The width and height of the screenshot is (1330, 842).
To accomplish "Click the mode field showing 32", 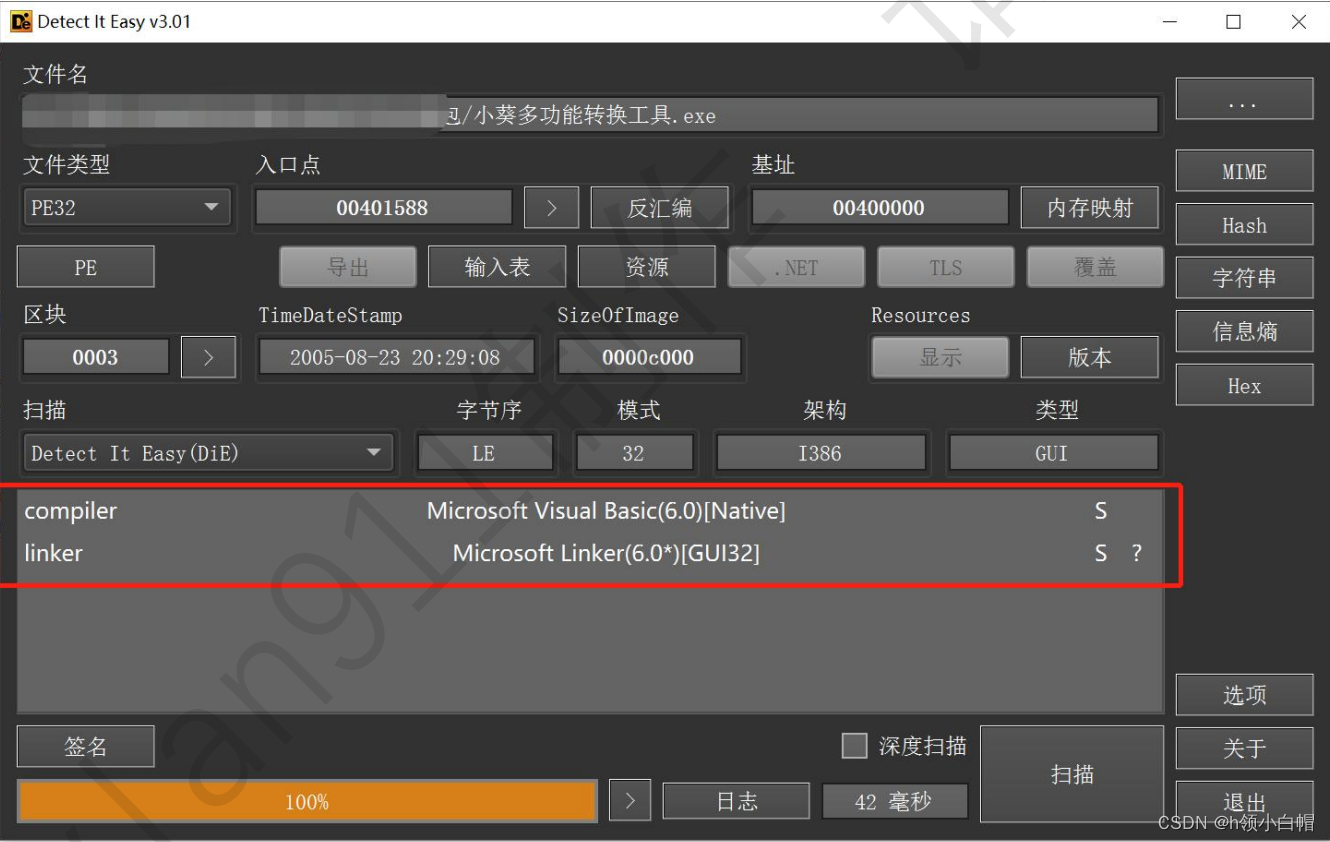I will (634, 453).
